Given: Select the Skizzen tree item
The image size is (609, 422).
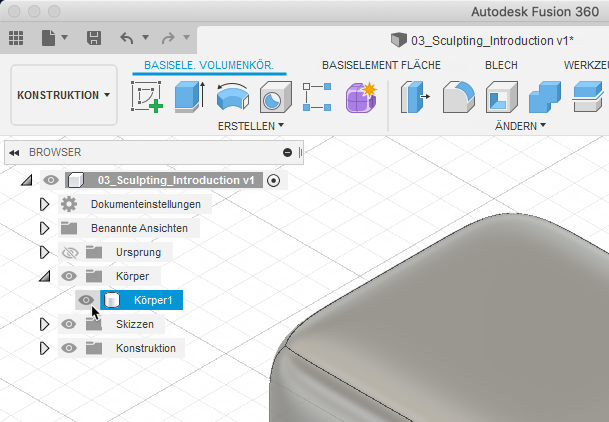Looking at the screenshot, I should pyautogui.click(x=135, y=324).
